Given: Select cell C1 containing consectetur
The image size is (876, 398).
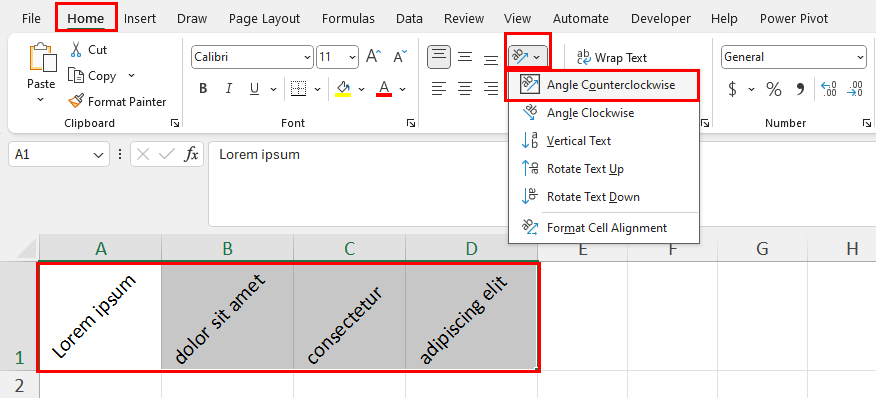Looking at the screenshot, I should tap(349, 316).
